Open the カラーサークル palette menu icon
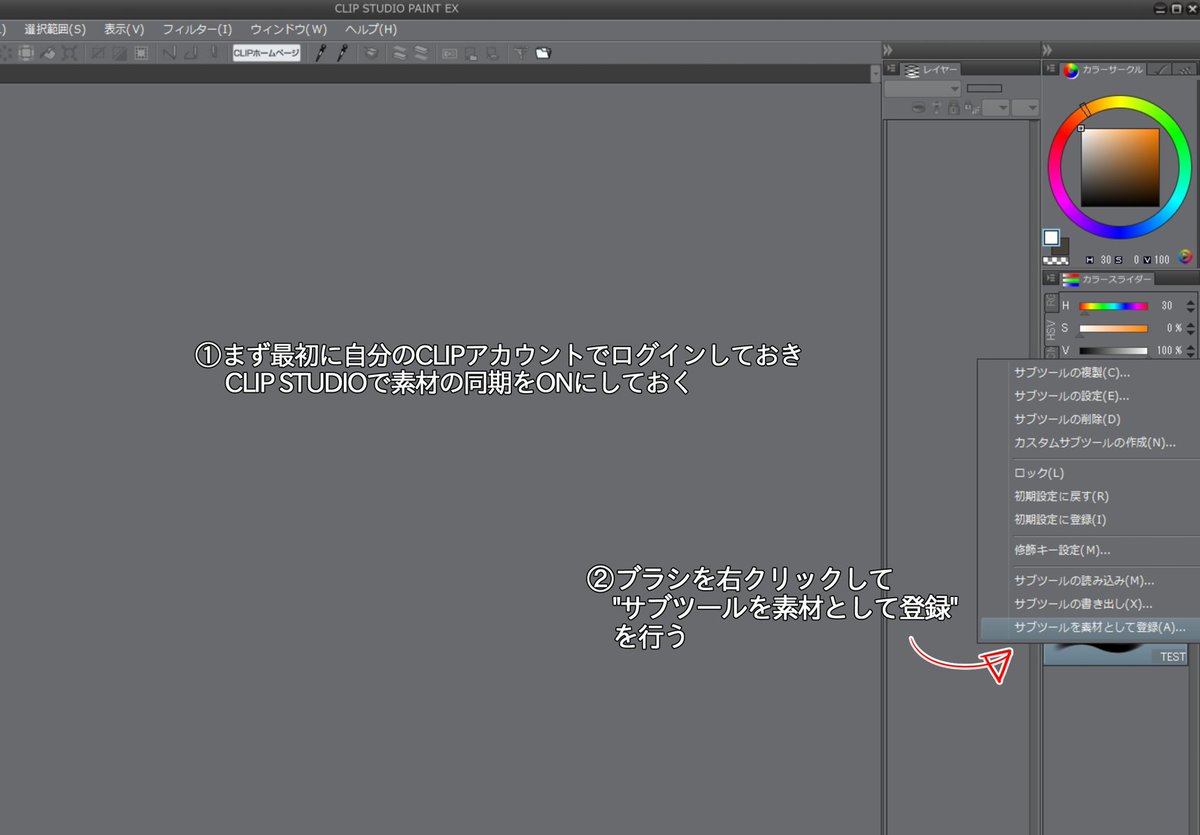Image resolution: width=1200 pixels, height=835 pixels. pyautogui.click(x=1051, y=68)
